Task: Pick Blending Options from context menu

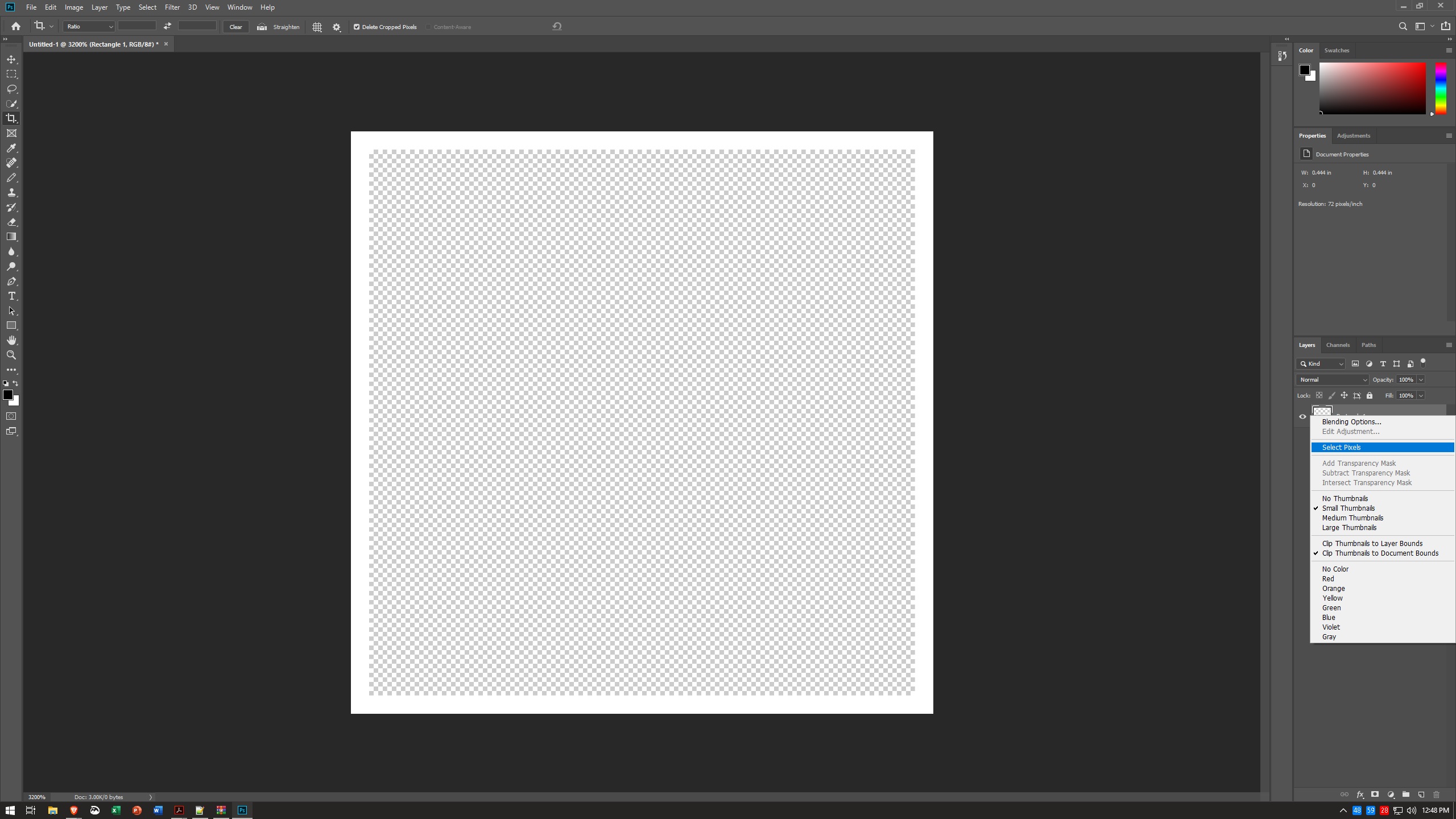Action: click(x=1351, y=421)
